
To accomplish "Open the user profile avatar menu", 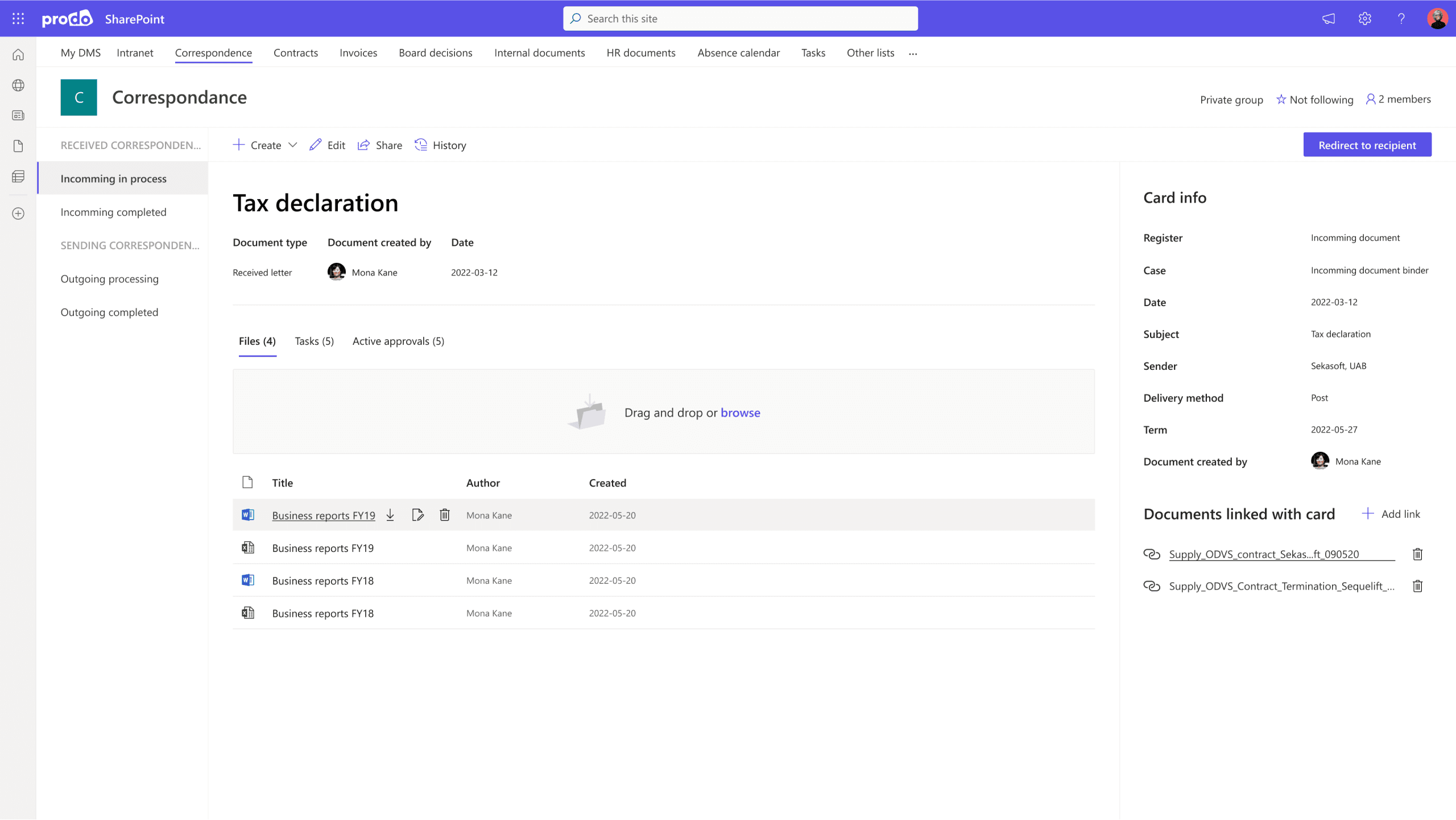I will coord(1437,19).
